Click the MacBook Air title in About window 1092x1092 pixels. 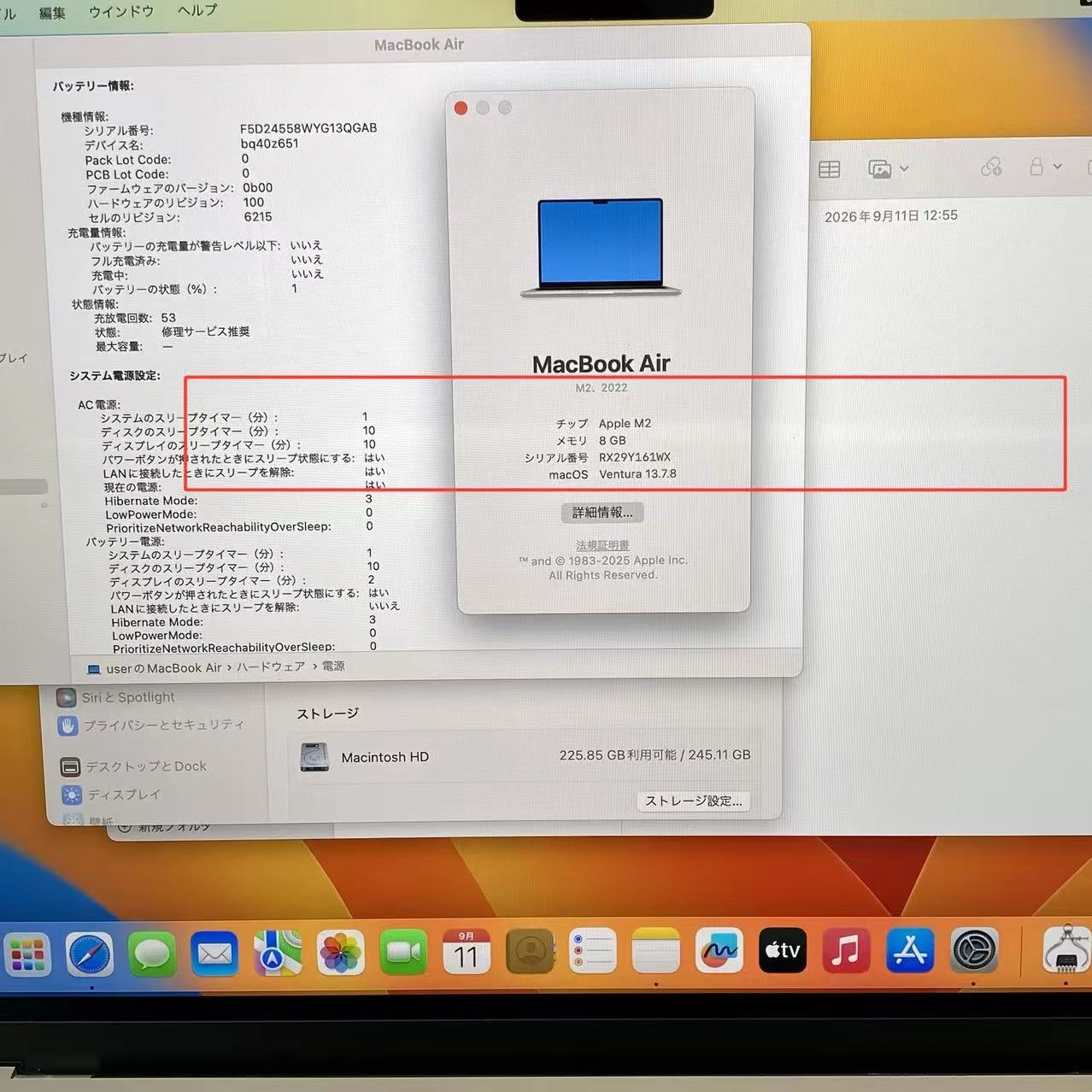[x=602, y=364]
